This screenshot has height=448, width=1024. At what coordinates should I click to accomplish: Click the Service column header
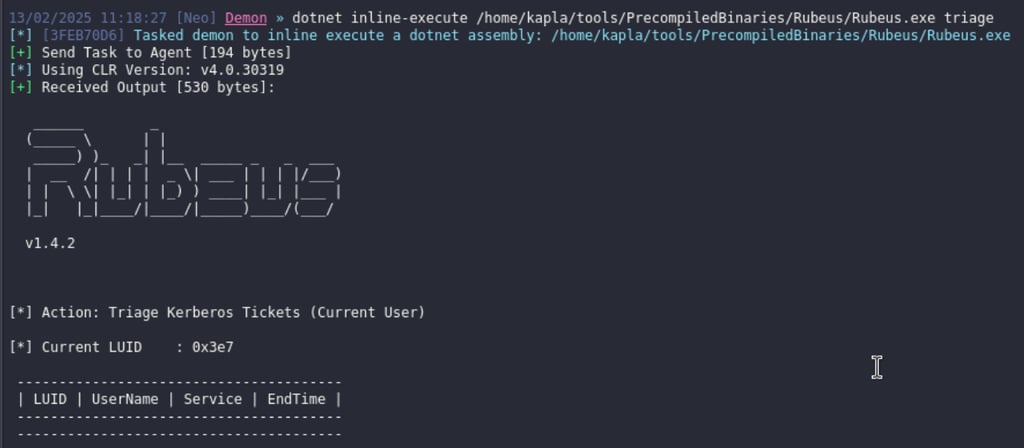[212, 399]
